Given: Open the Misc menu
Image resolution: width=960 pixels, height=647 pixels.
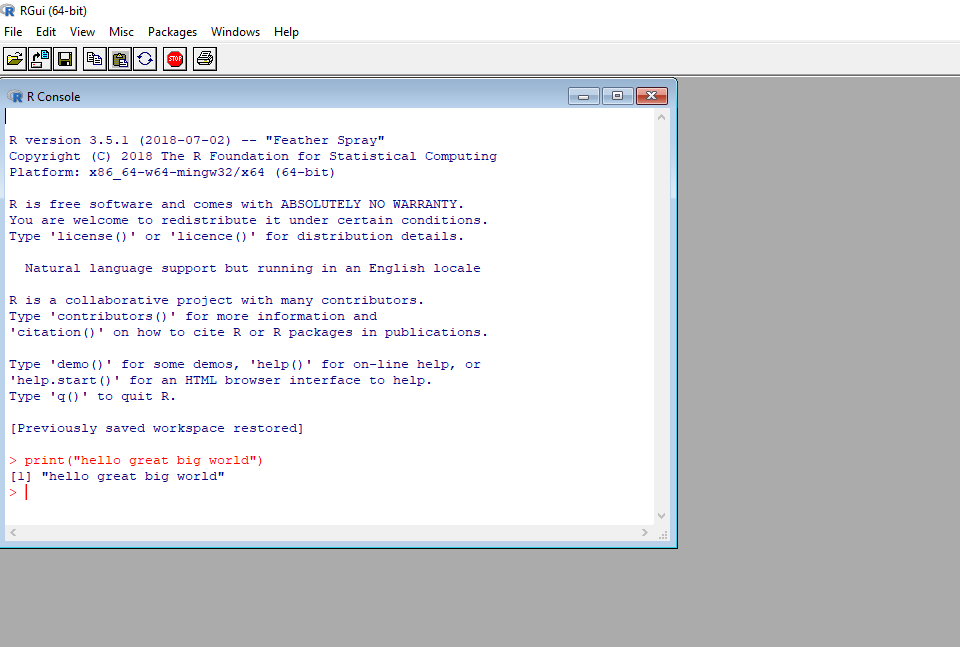Looking at the screenshot, I should point(121,32).
